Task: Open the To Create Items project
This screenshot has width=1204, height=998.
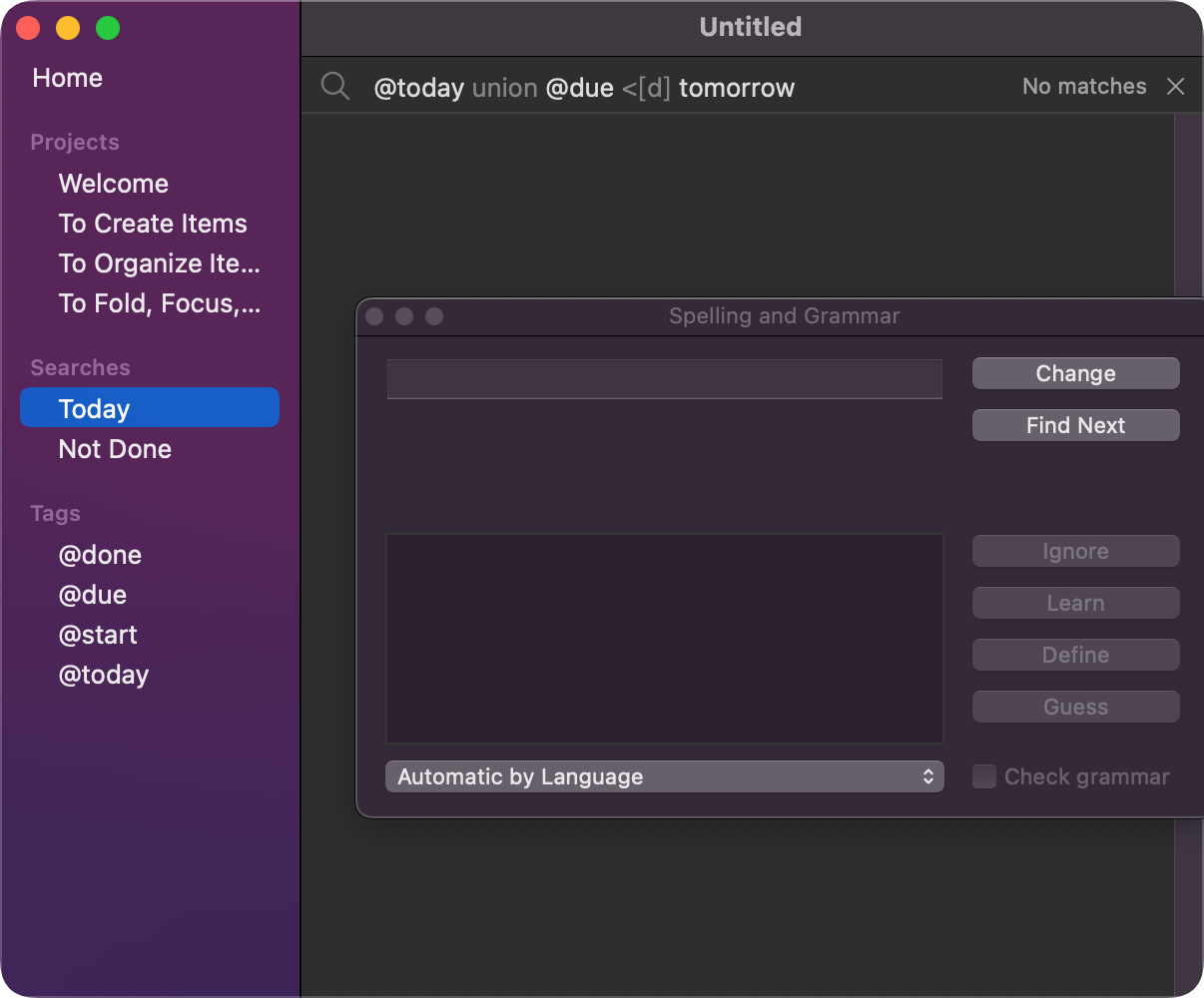Action: tap(153, 224)
